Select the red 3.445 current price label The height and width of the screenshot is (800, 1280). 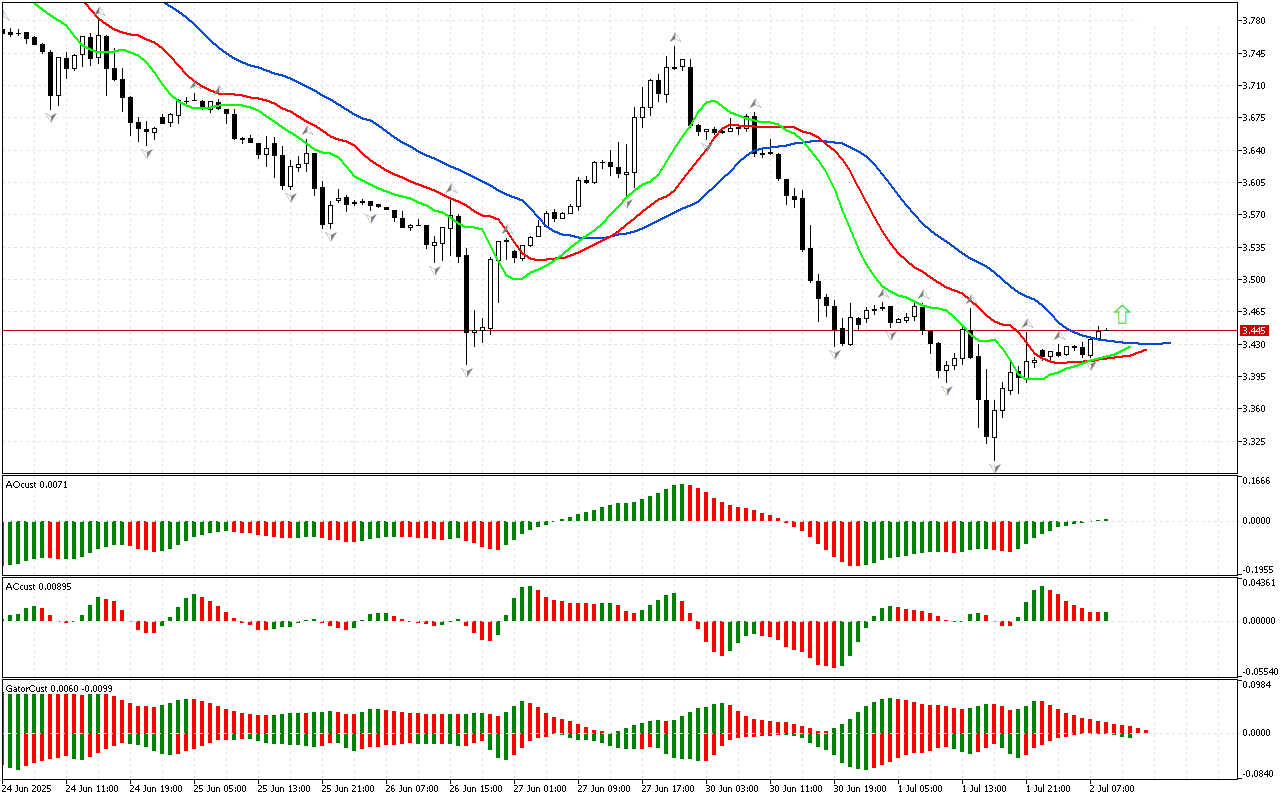pos(1253,330)
